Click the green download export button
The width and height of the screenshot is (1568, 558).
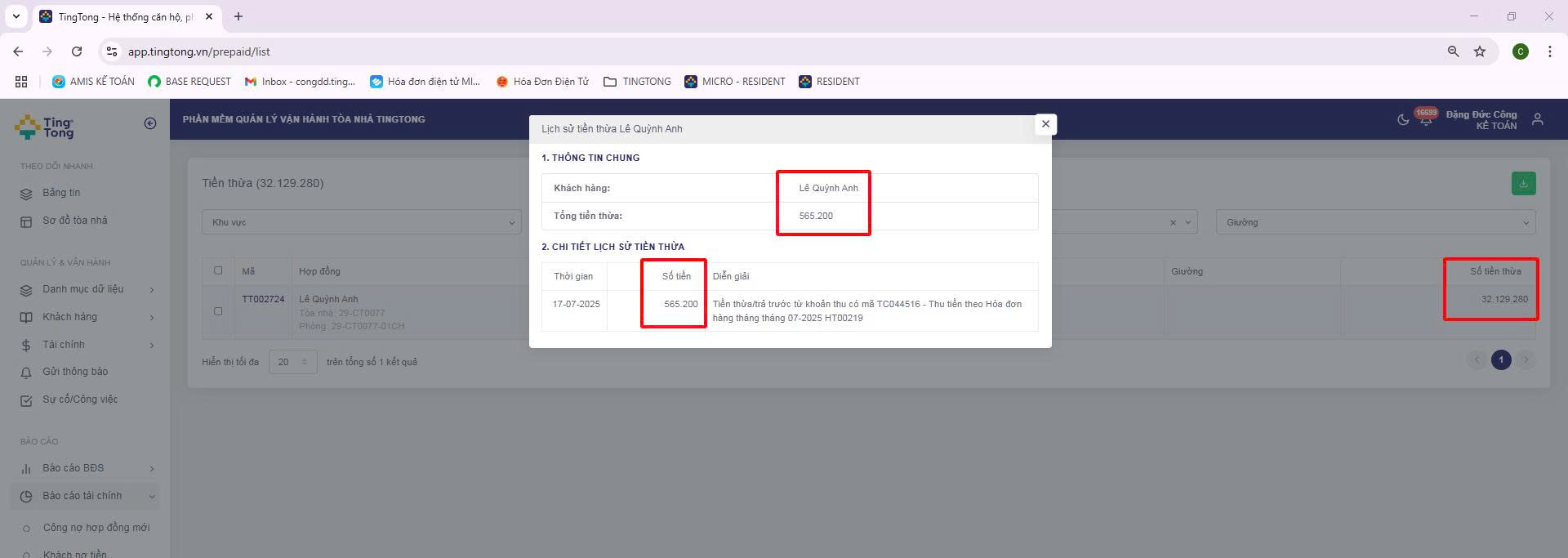1523,184
